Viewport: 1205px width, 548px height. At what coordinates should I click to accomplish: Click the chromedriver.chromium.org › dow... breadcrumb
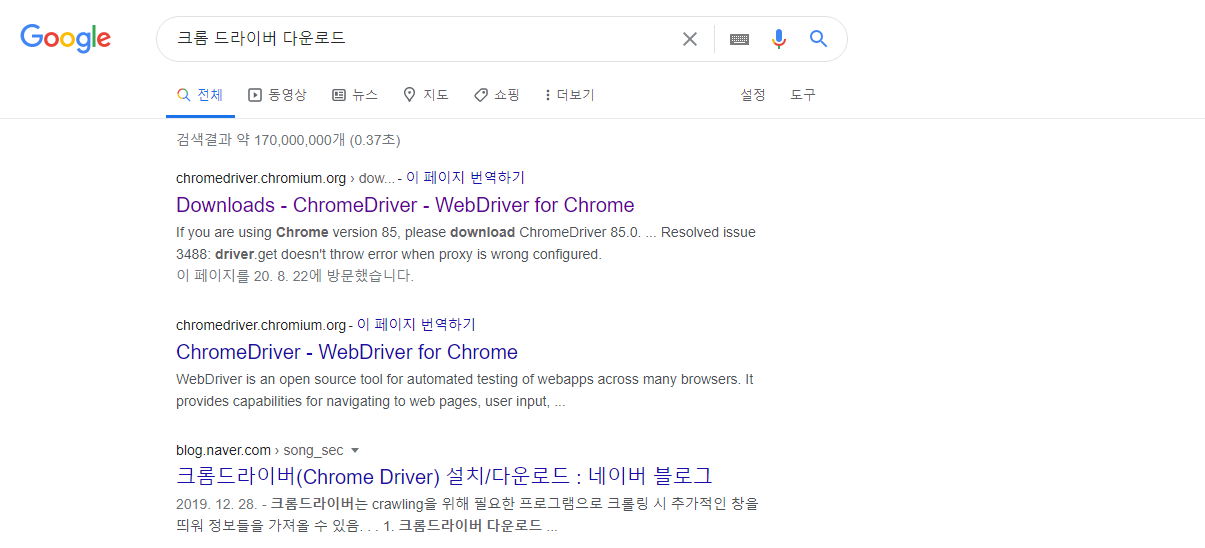285,178
